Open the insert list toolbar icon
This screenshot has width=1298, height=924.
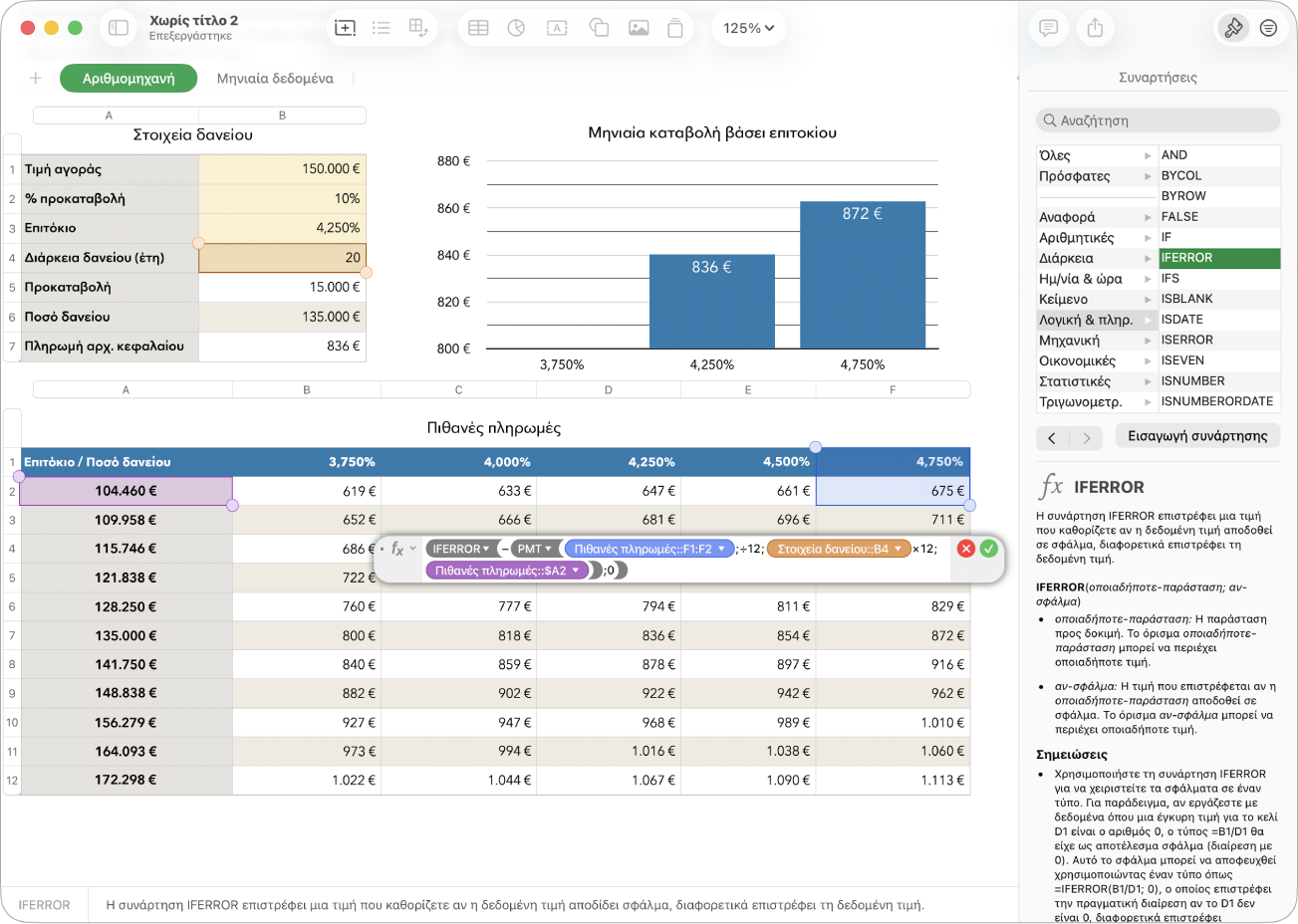tap(382, 28)
